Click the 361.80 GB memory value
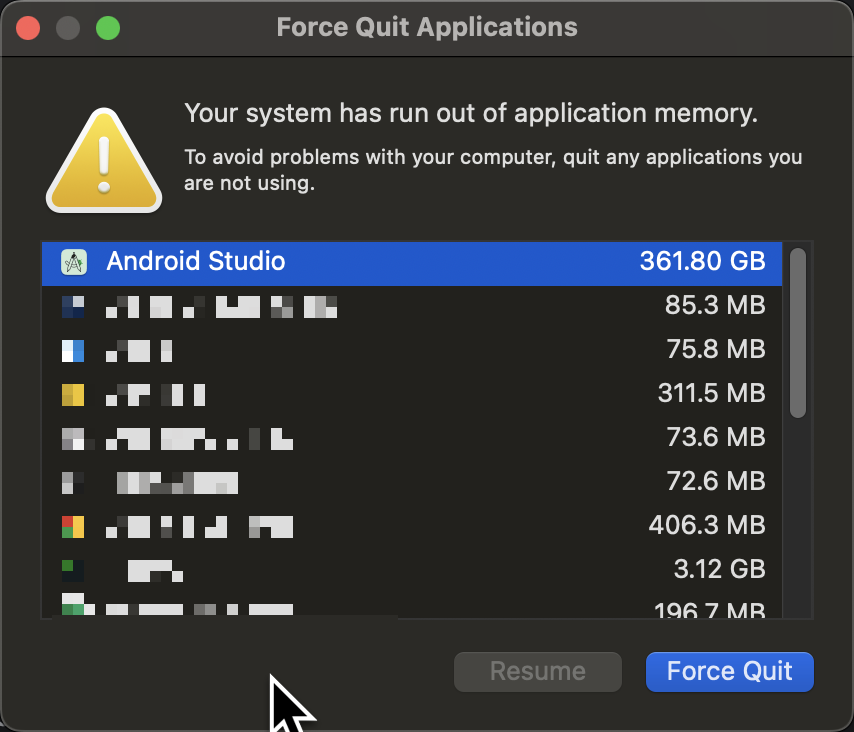854x732 pixels. click(702, 262)
